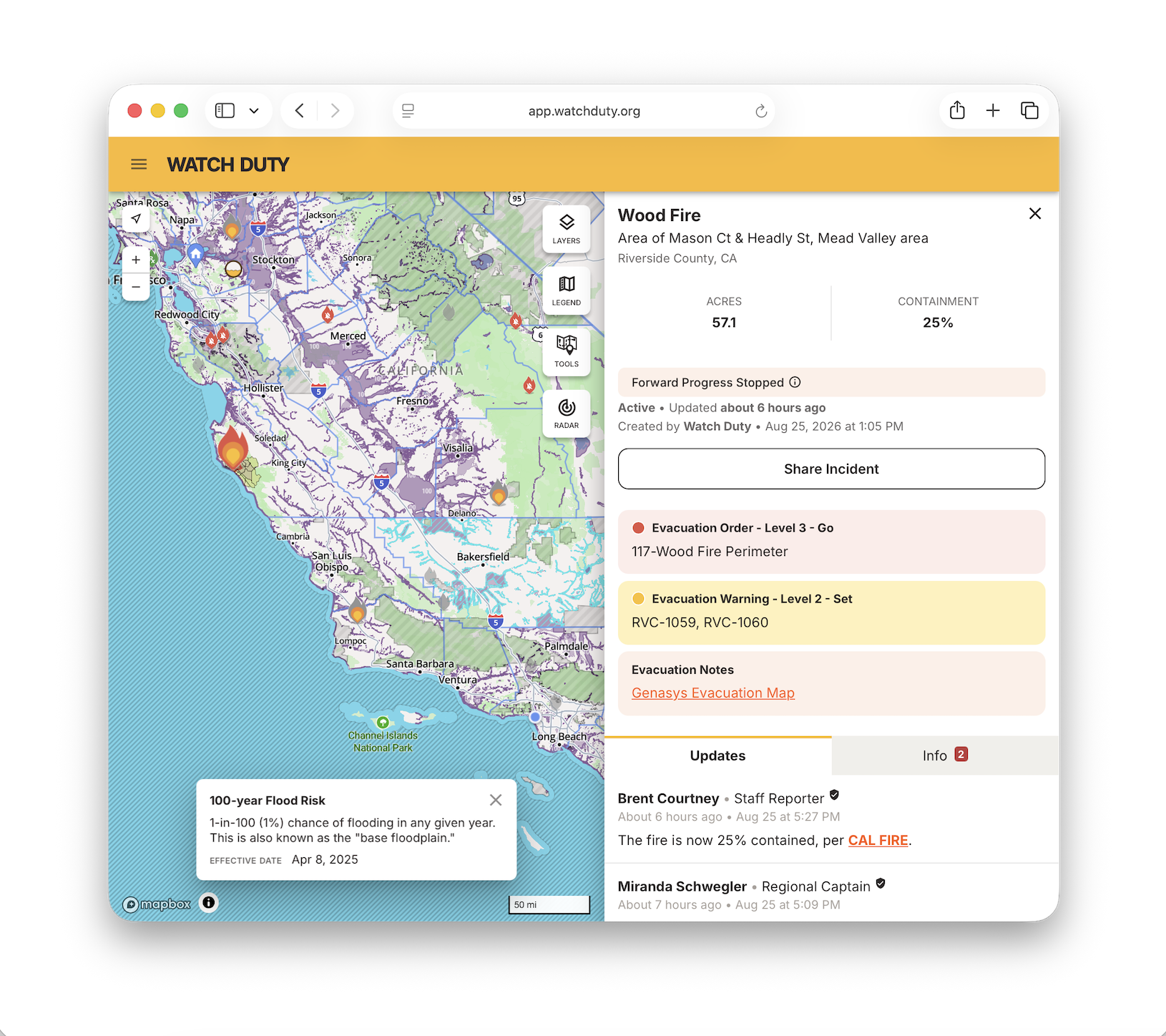Open the Safari share menu

pyautogui.click(x=957, y=110)
